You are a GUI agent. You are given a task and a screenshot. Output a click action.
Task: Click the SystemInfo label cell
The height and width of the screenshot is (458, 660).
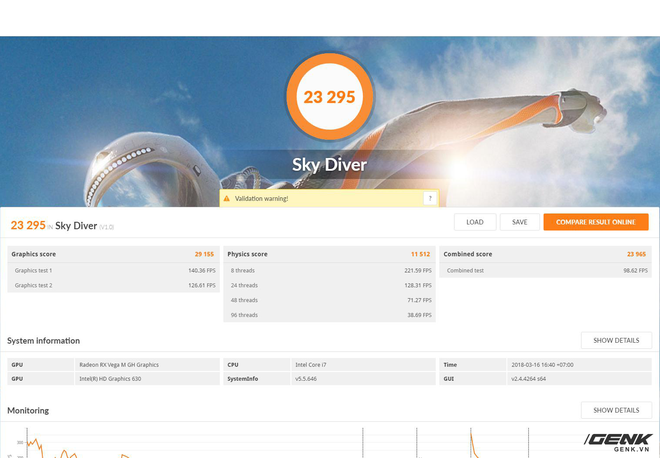click(256, 378)
